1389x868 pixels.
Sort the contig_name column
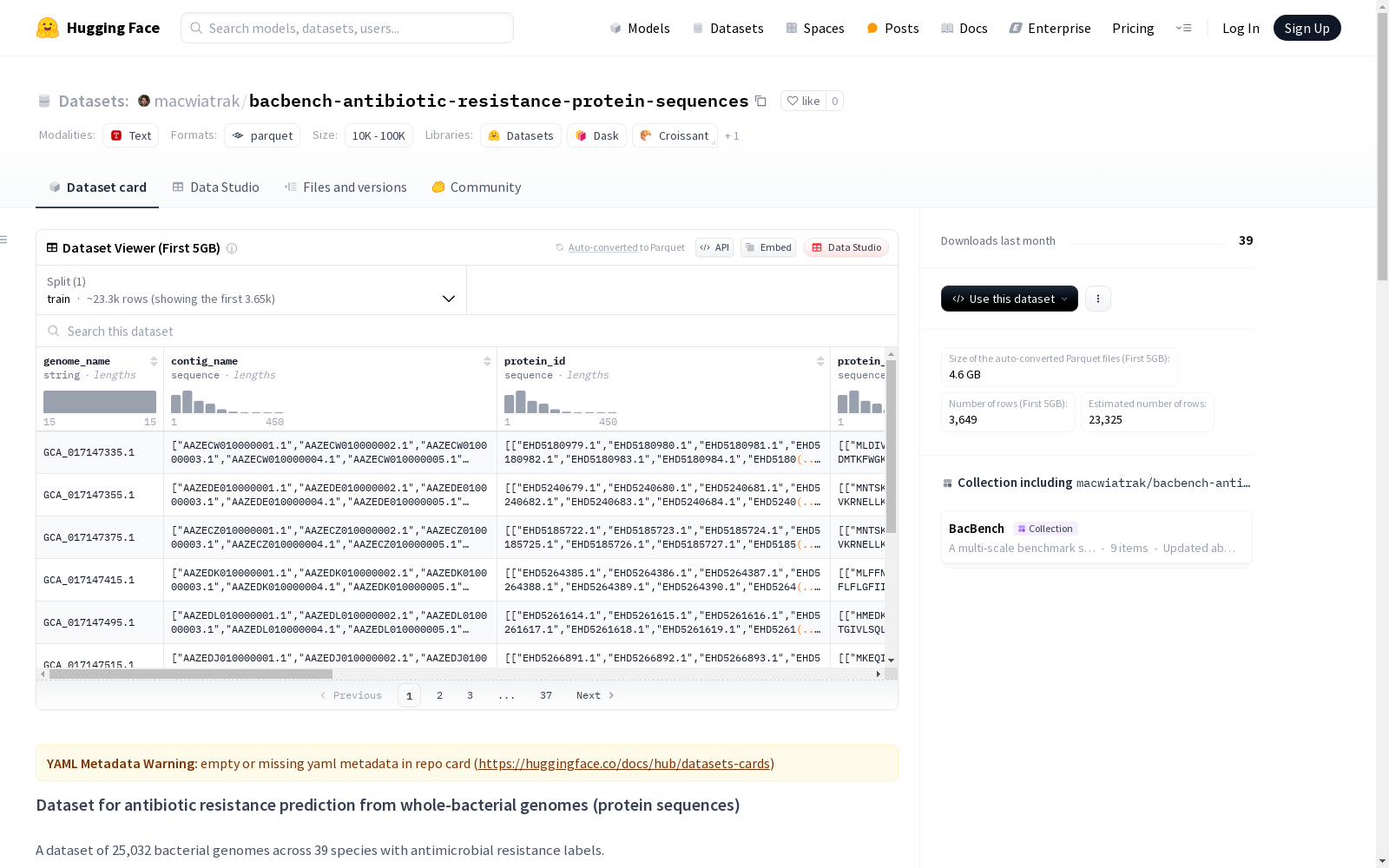(x=487, y=361)
